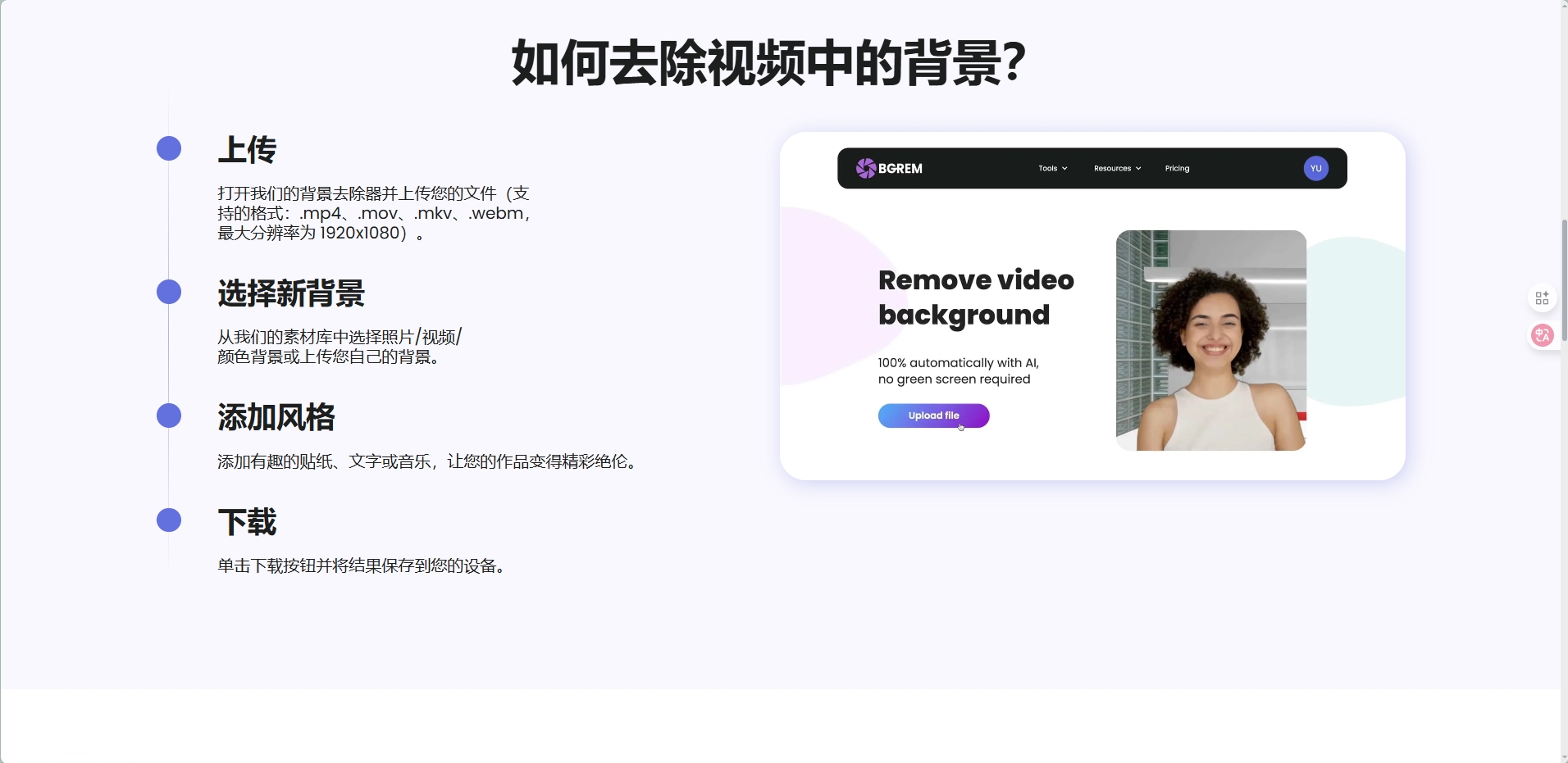Click the 如何去除视频中的背景 page heading
The width and height of the screenshot is (1568, 763).
coord(768,63)
